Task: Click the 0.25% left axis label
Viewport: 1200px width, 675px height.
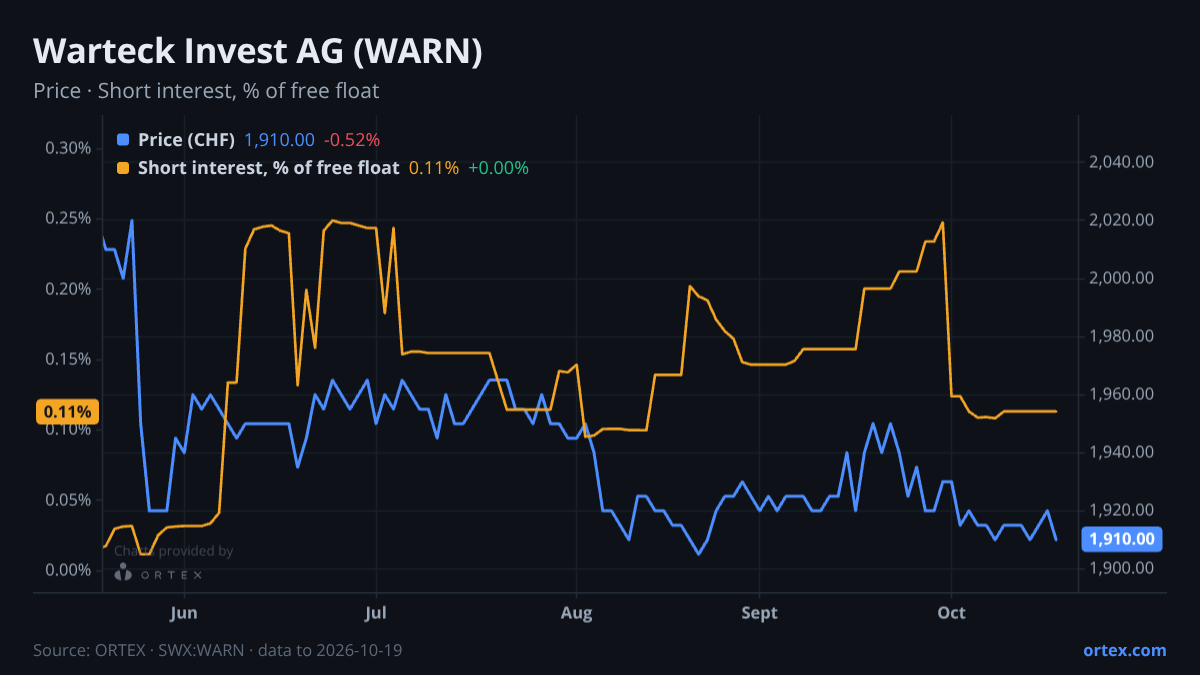Action: pyautogui.click(x=68, y=218)
